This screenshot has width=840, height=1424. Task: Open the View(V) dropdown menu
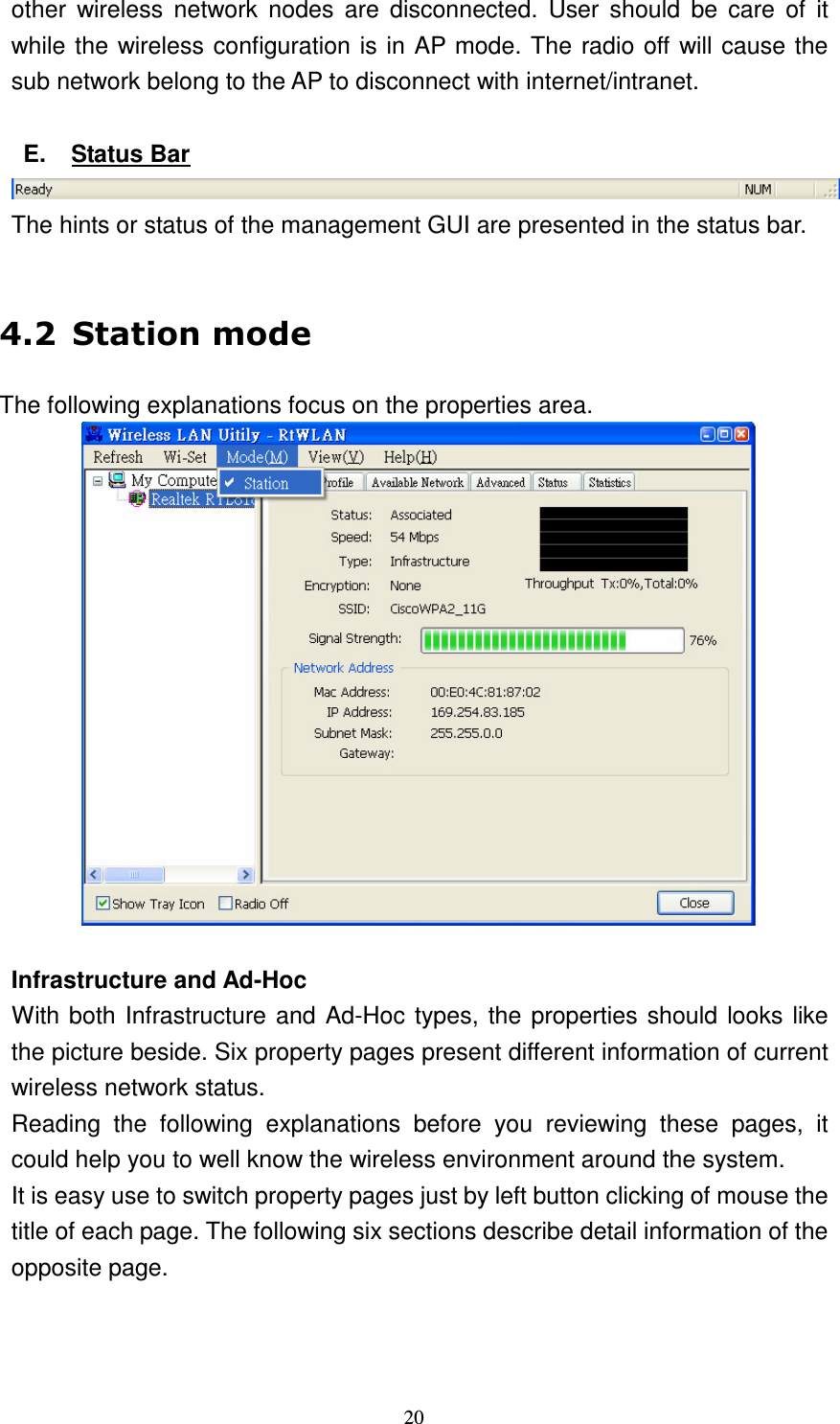pyautogui.click(x=334, y=457)
